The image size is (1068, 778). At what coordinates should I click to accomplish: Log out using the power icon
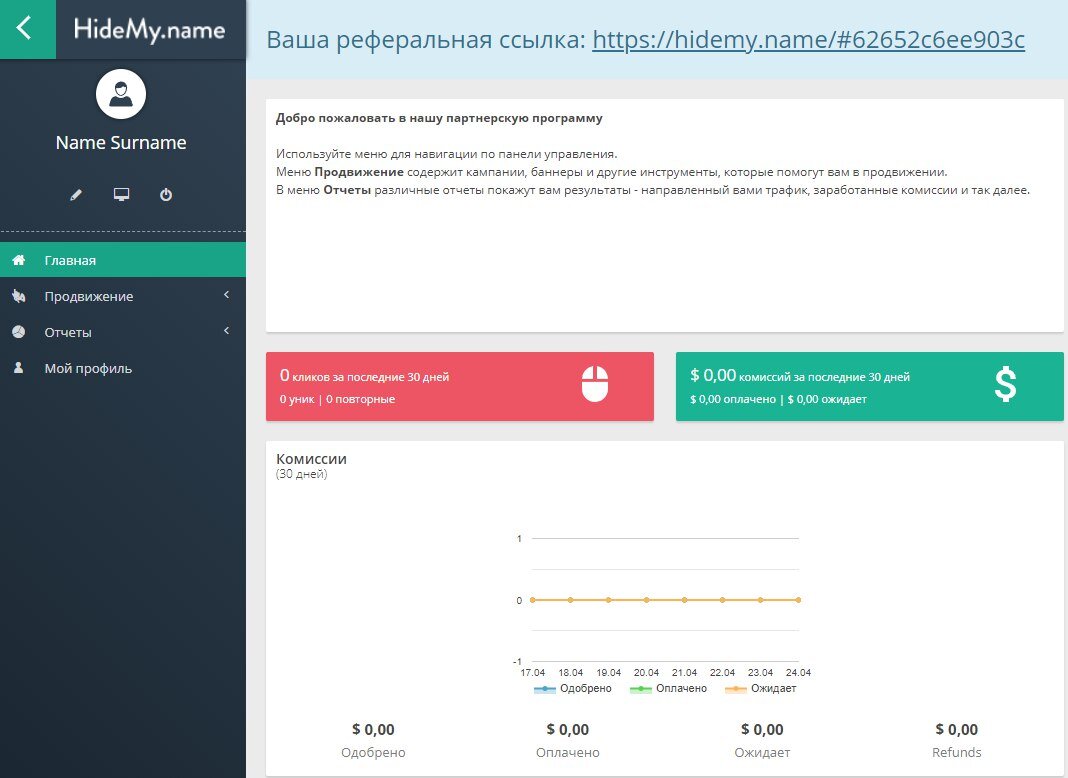point(166,195)
